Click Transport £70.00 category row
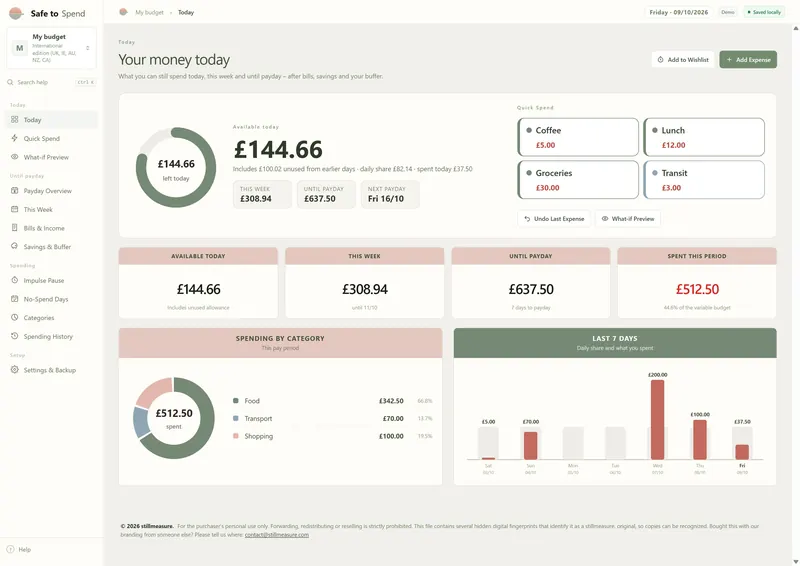 pyautogui.click(x=333, y=418)
